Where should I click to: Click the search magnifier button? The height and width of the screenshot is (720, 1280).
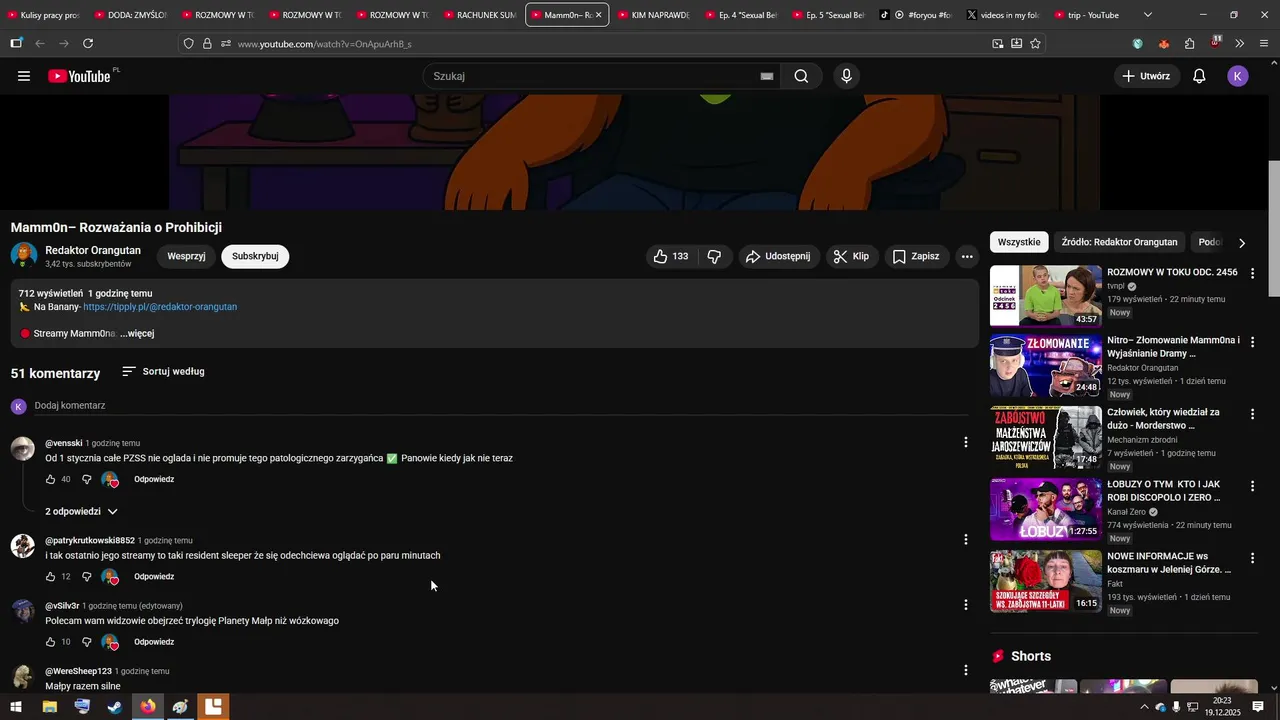point(801,76)
